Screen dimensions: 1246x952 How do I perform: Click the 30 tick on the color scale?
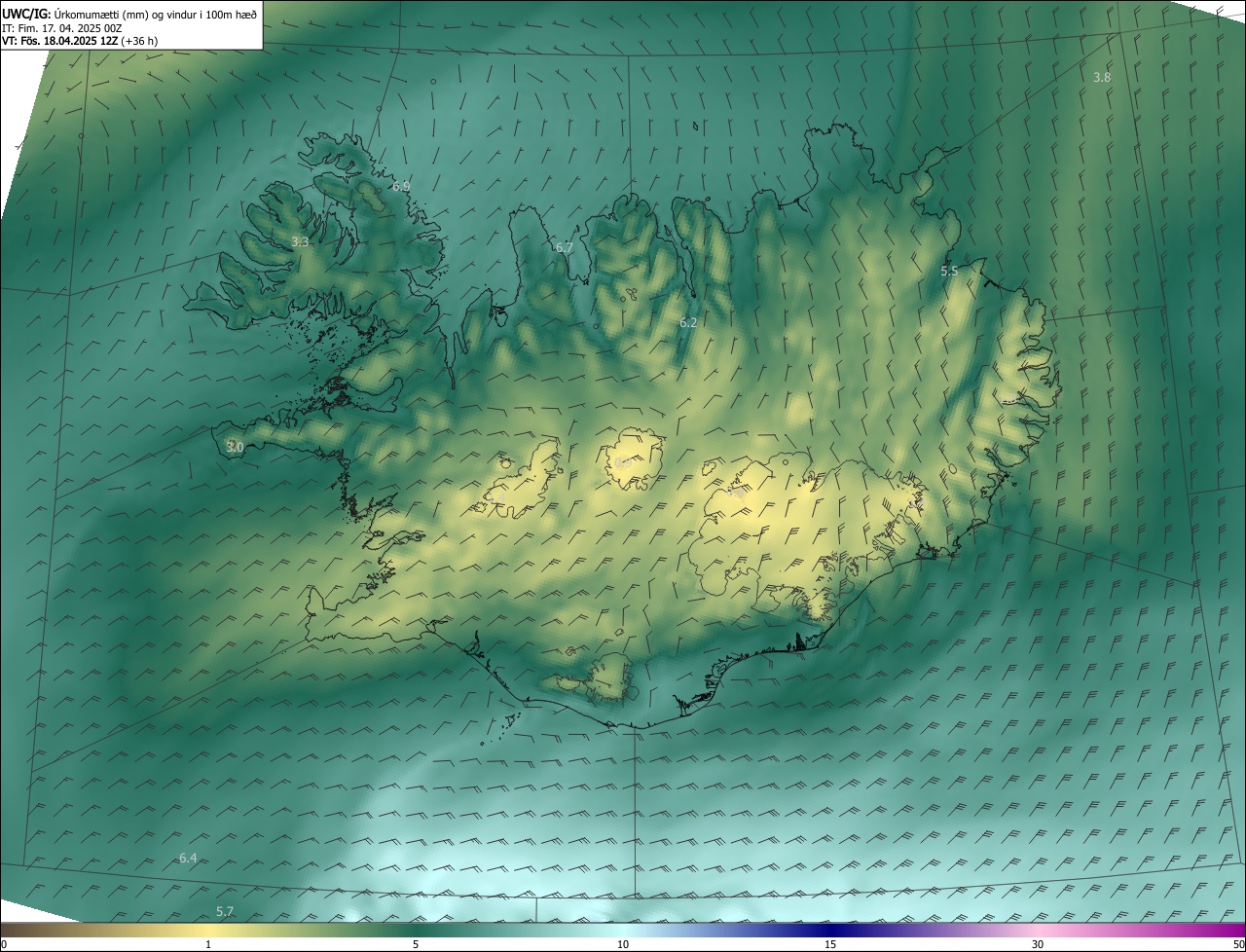pos(1038,944)
